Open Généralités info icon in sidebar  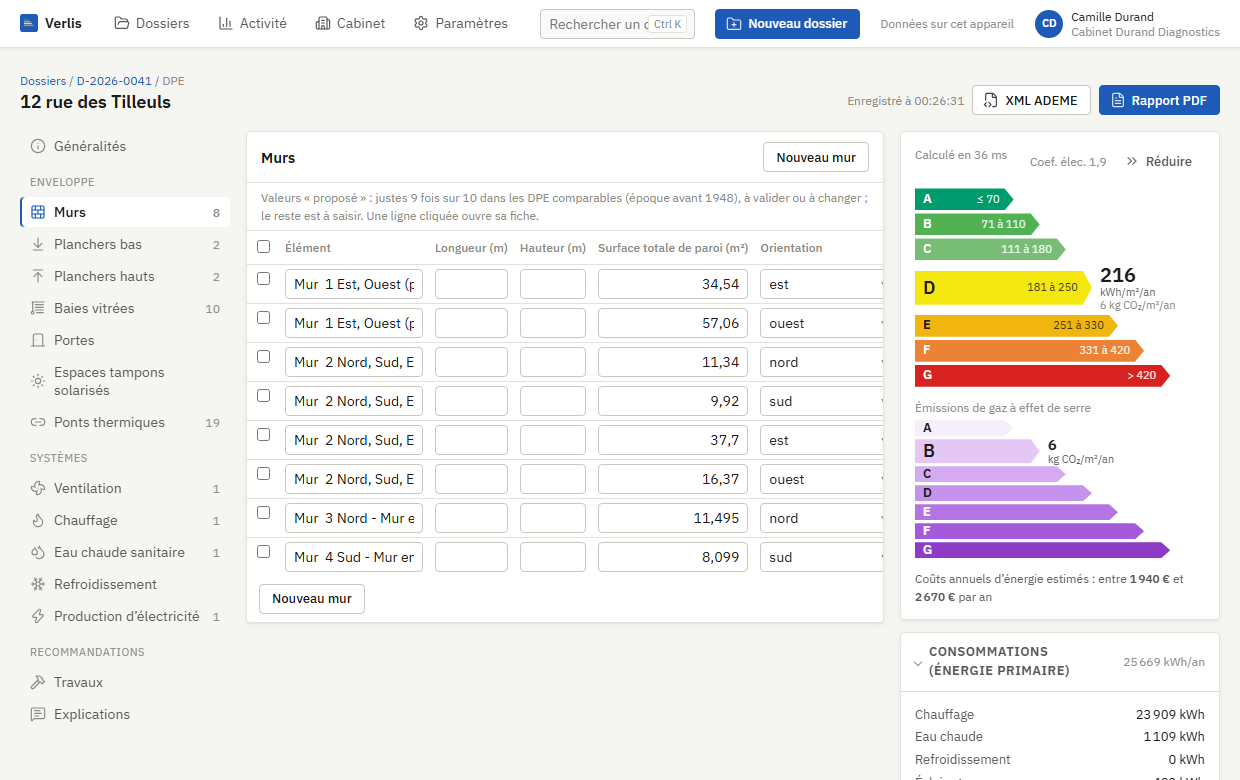(38, 146)
